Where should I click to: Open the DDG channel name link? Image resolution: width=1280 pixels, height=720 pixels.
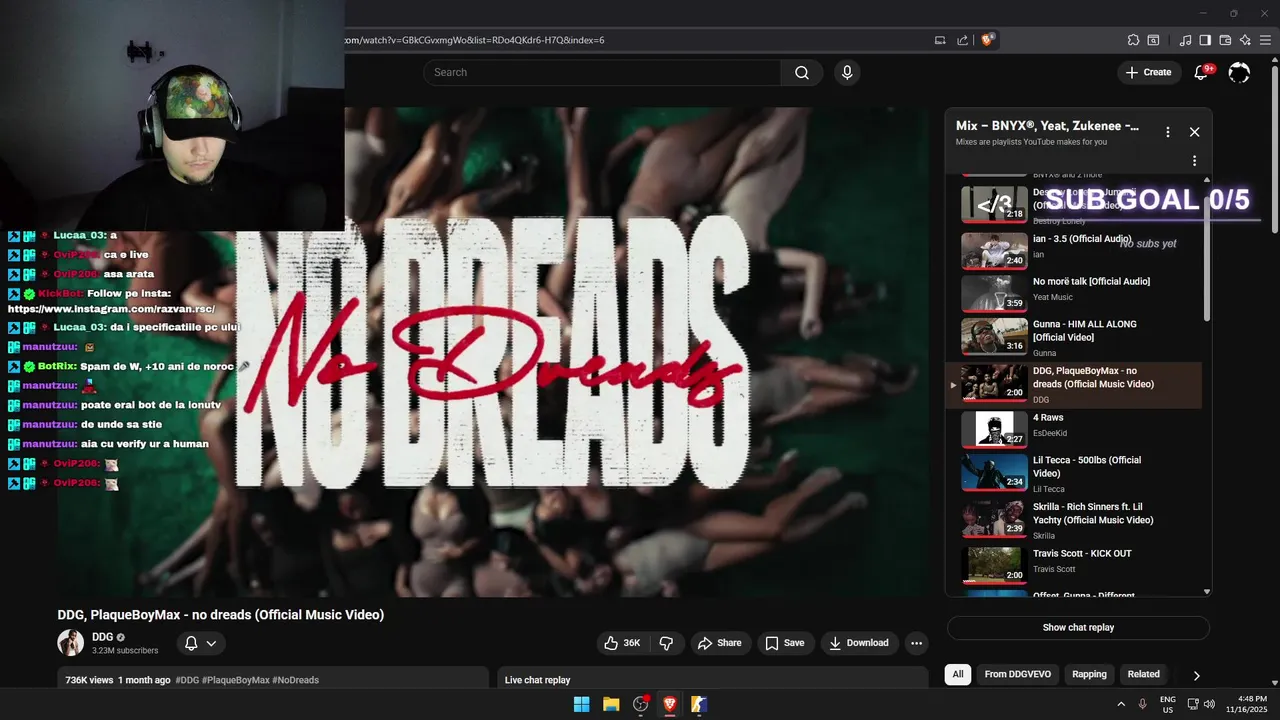tap(102, 637)
